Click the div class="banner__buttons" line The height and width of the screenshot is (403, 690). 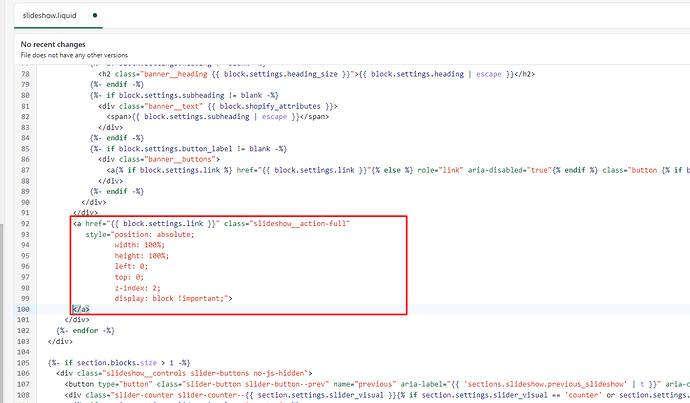pyautogui.click(x=159, y=159)
